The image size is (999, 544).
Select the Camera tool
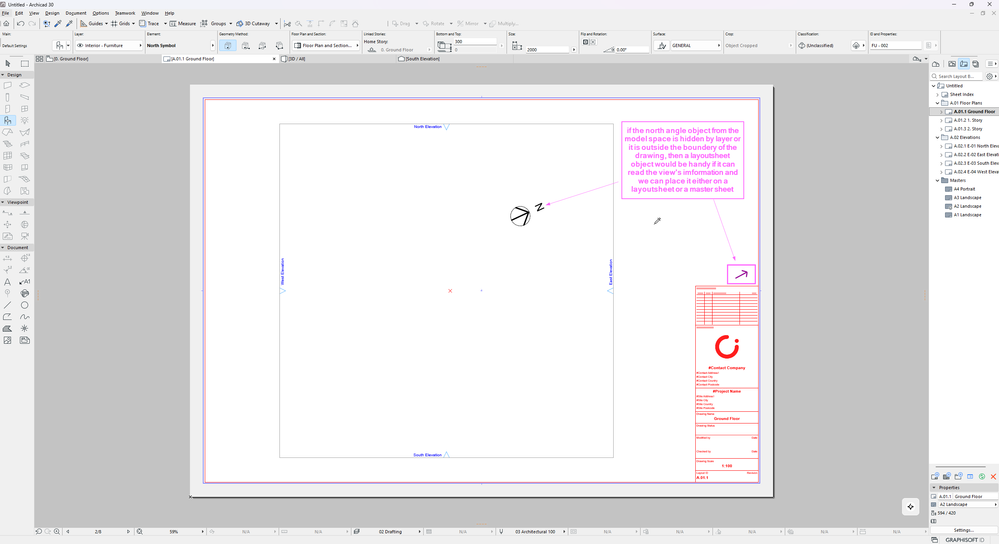(25, 236)
